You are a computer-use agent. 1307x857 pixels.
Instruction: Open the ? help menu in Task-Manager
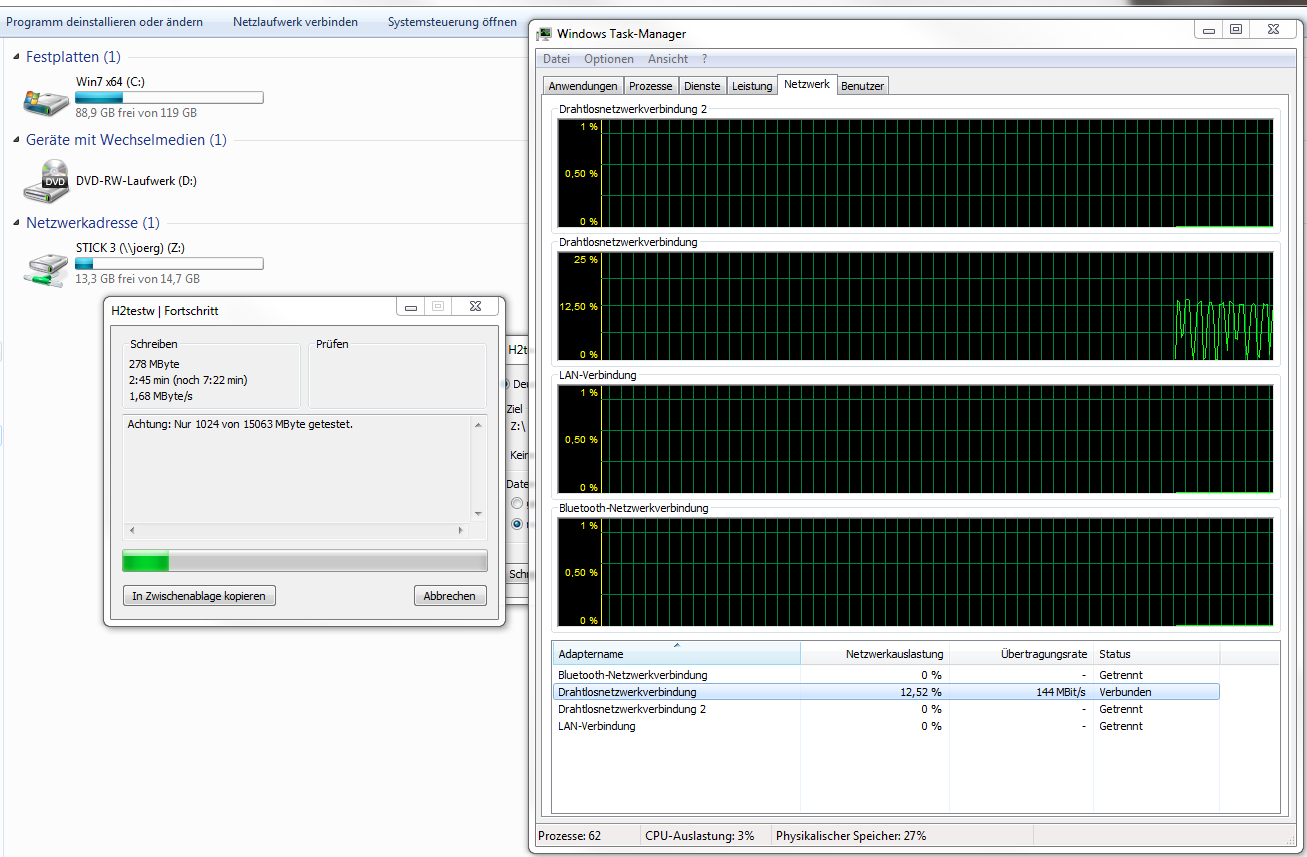click(704, 59)
